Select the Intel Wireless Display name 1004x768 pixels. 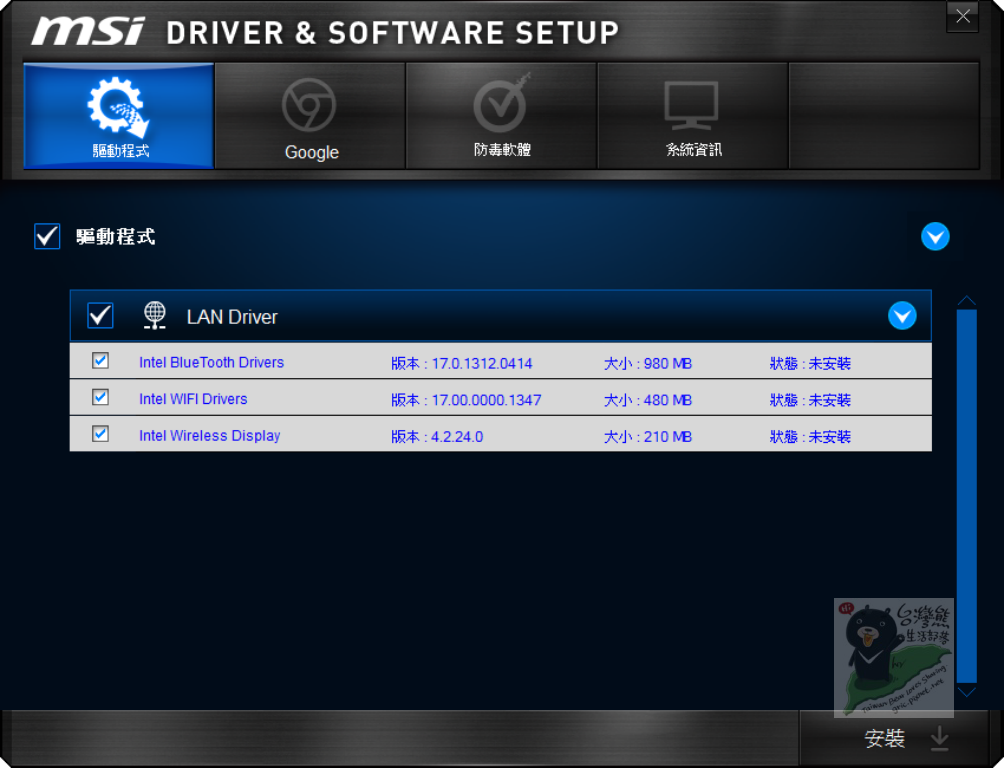209,436
